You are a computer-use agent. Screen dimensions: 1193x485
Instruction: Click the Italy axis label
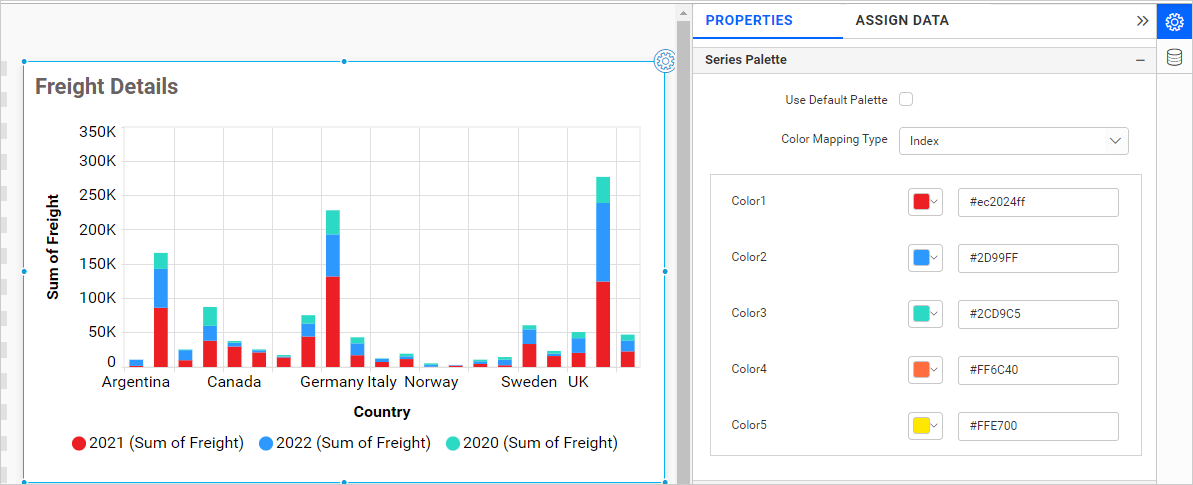[382, 382]
